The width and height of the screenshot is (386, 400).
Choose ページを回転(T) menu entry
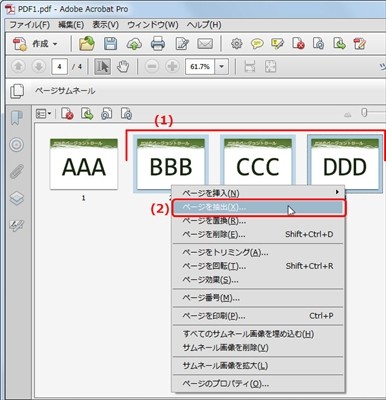click(x=259, y=266)
